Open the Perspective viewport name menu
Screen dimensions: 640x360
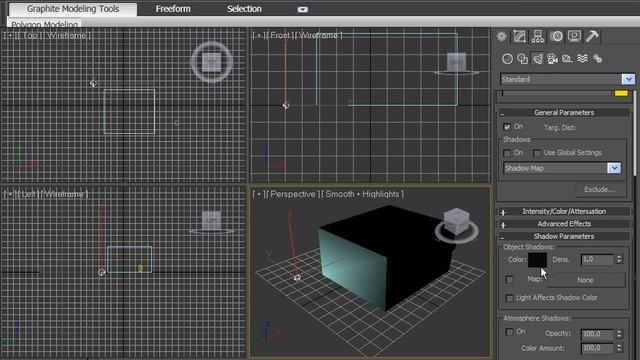[x=292, y=194]
